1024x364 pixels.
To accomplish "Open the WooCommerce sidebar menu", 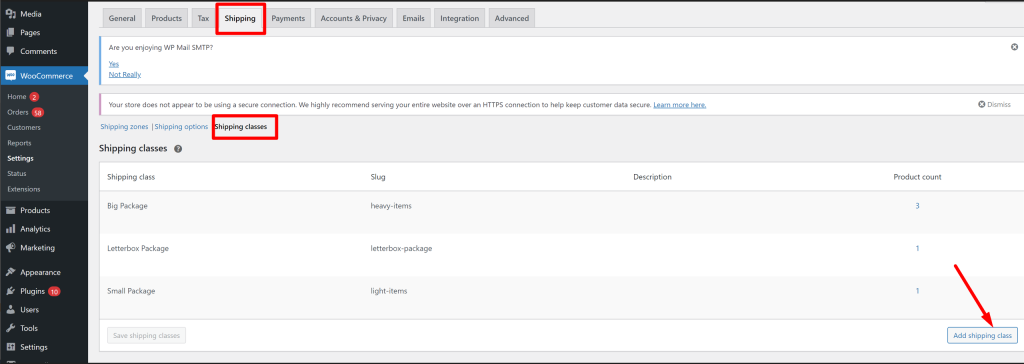I will pos(44,76).
